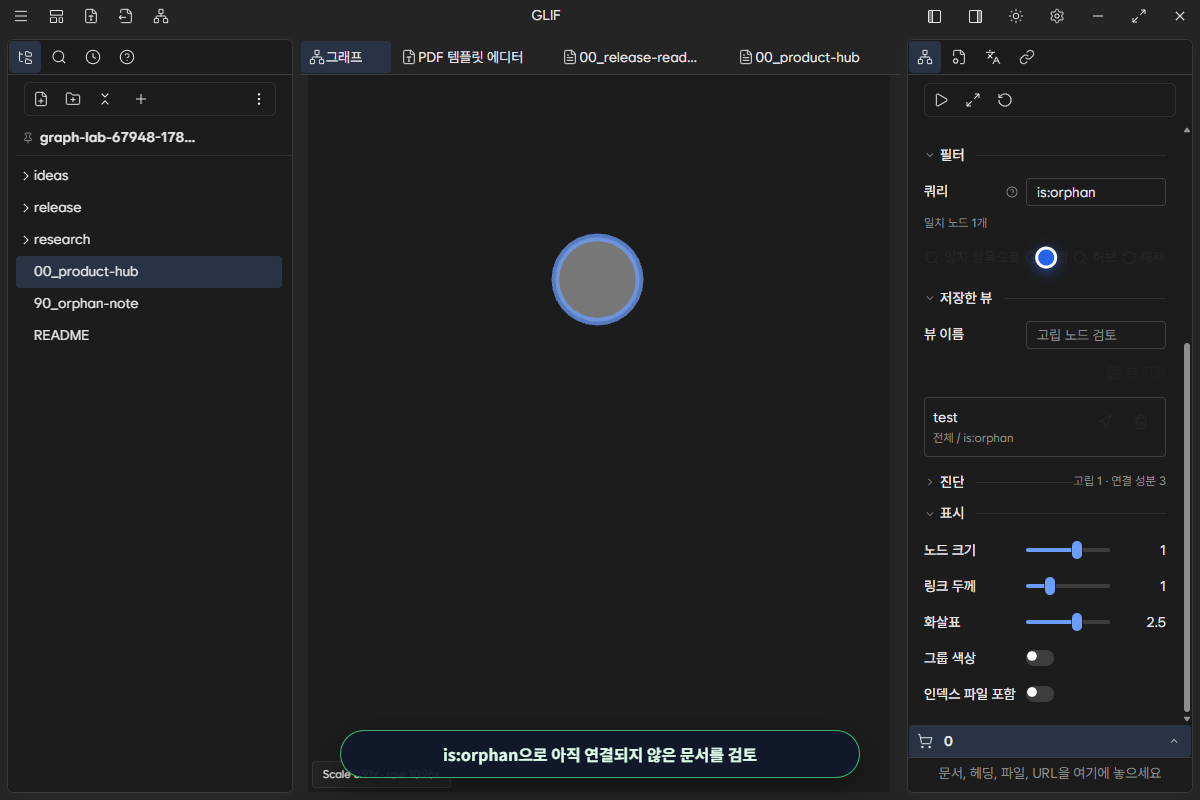Image resolution: width=1200 pixels, height=800 pixels.
Task: Switch to the 그래프 tab
Action: (x=346, y=57)
